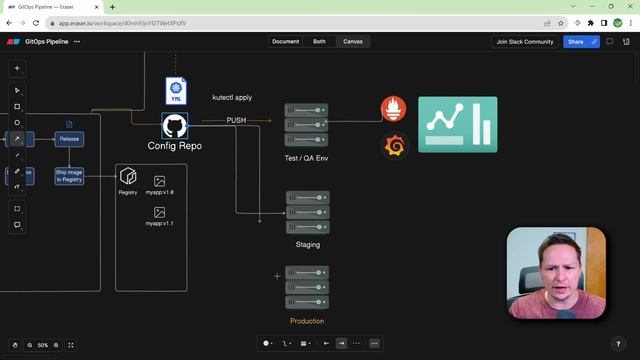Select the Release node box

coord(69,139)
